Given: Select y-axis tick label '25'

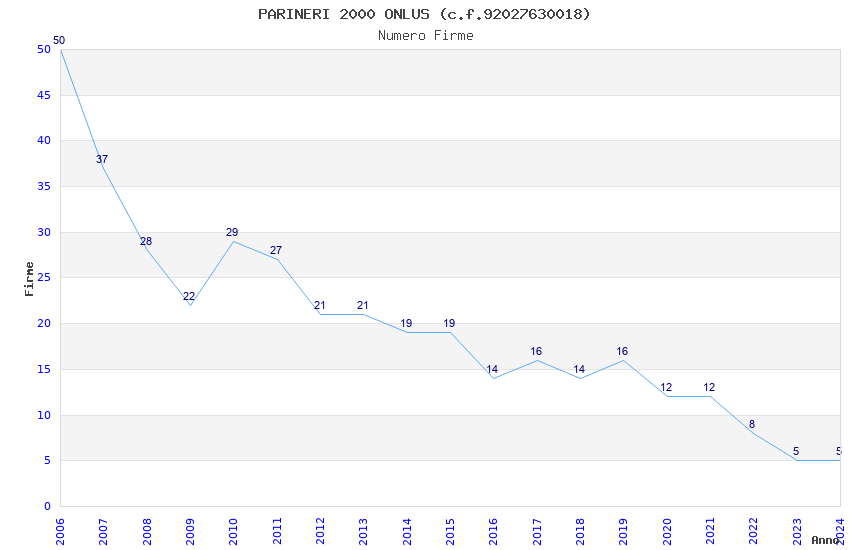Looking at the screenshot, I should [x=44, y=277].
